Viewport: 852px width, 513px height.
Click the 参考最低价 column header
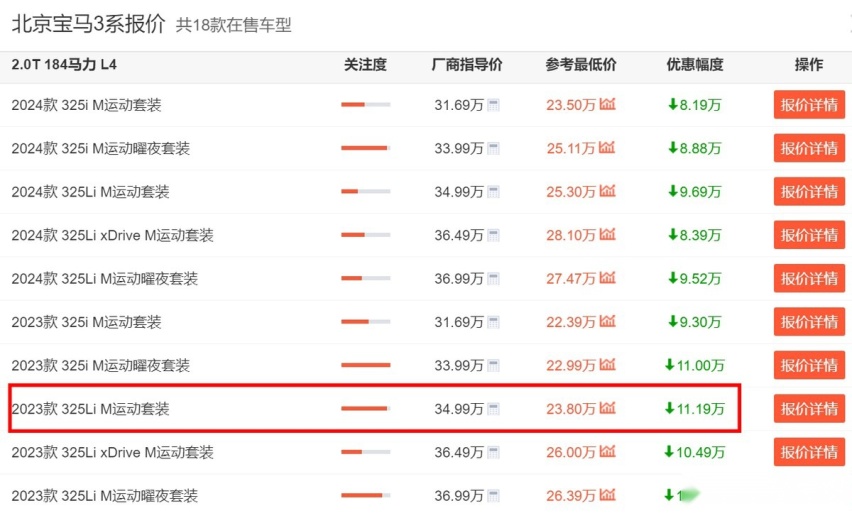point(581,65)
